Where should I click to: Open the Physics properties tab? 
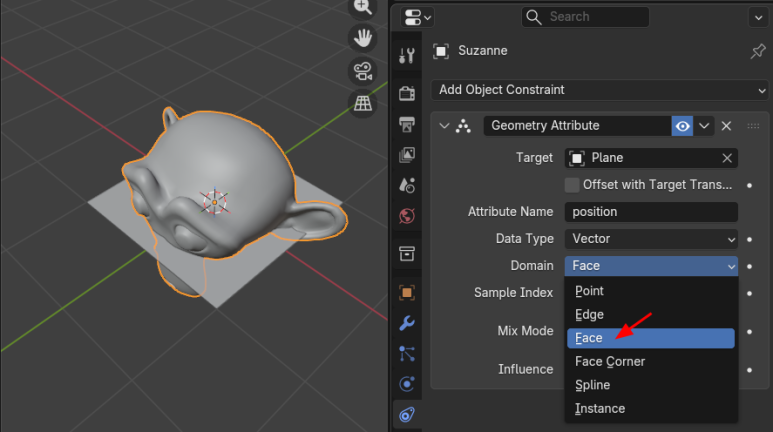tap(407, 384)
